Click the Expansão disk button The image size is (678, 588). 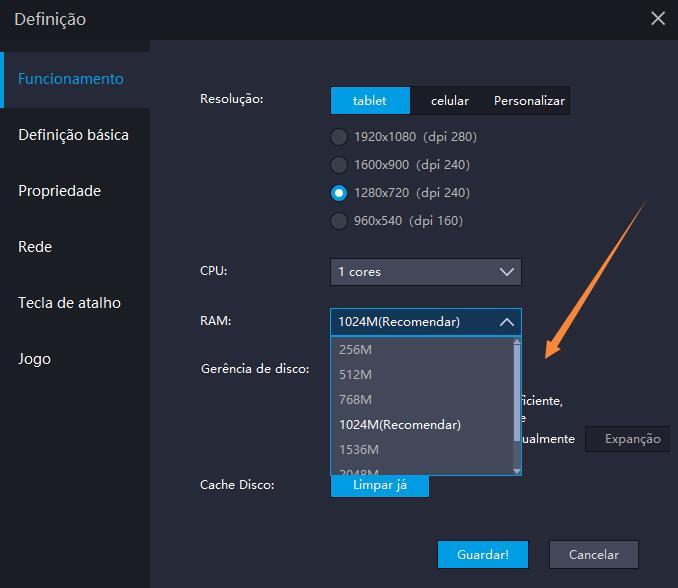click(628, 439)
